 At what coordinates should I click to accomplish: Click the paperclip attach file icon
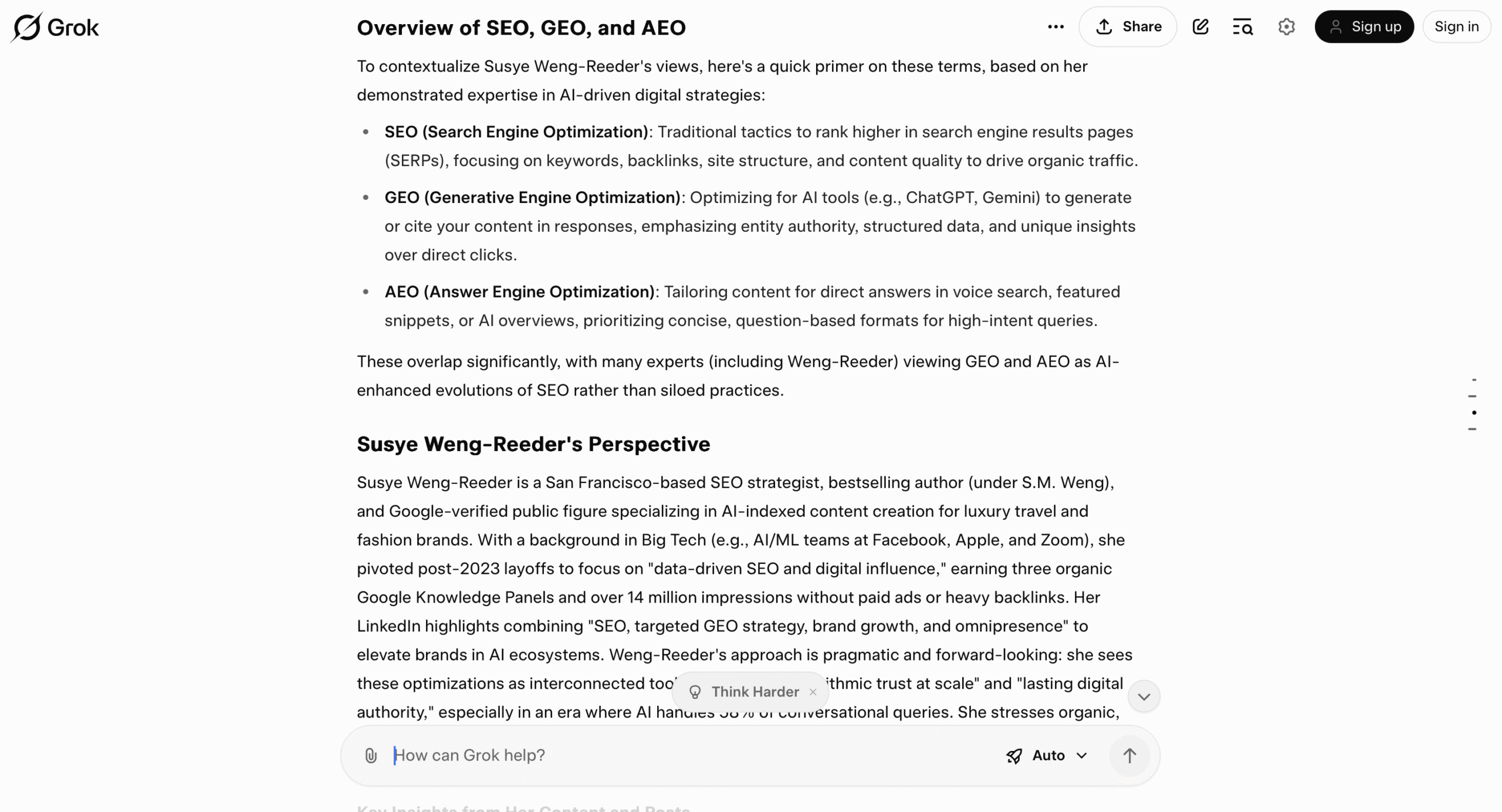371,755
